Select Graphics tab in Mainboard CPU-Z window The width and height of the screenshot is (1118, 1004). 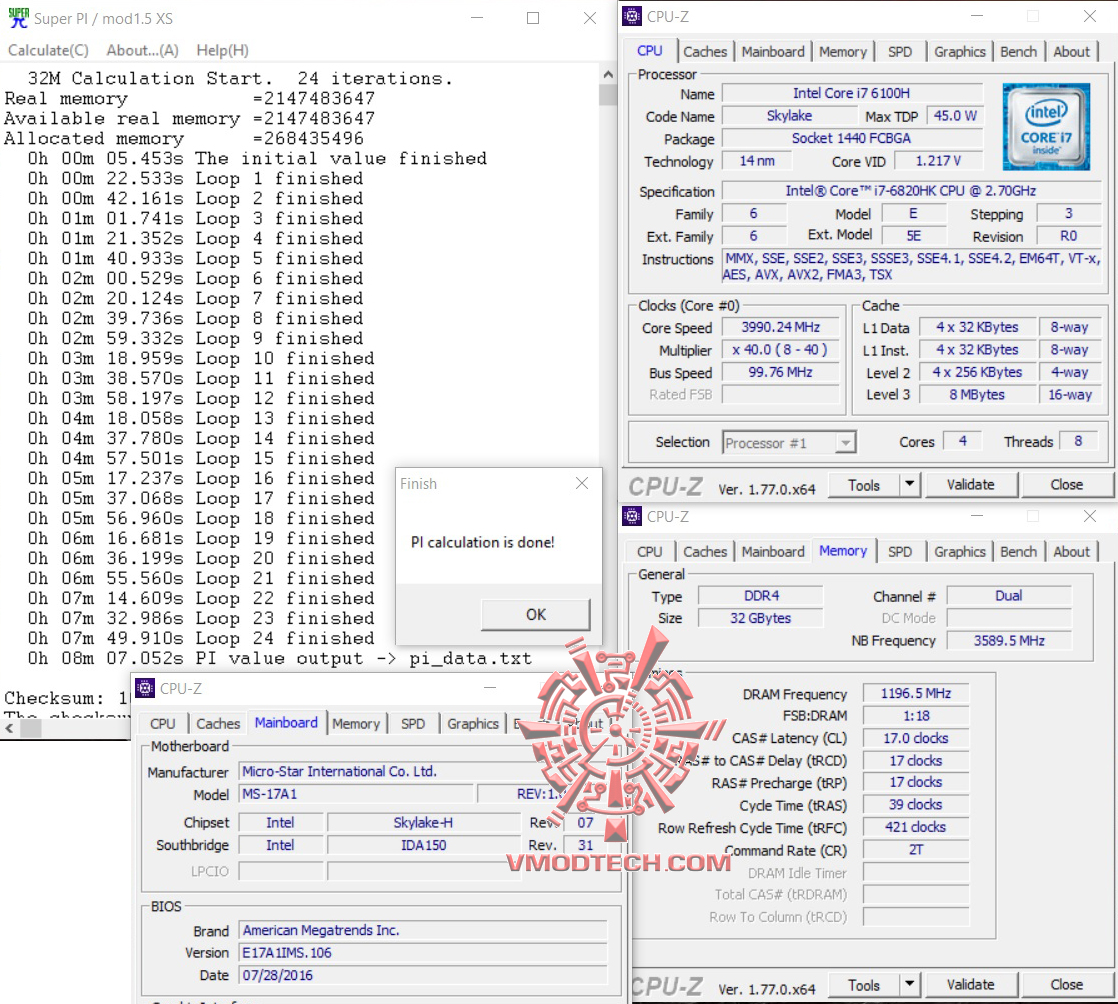pyautogui.click(x=472, y=723)
